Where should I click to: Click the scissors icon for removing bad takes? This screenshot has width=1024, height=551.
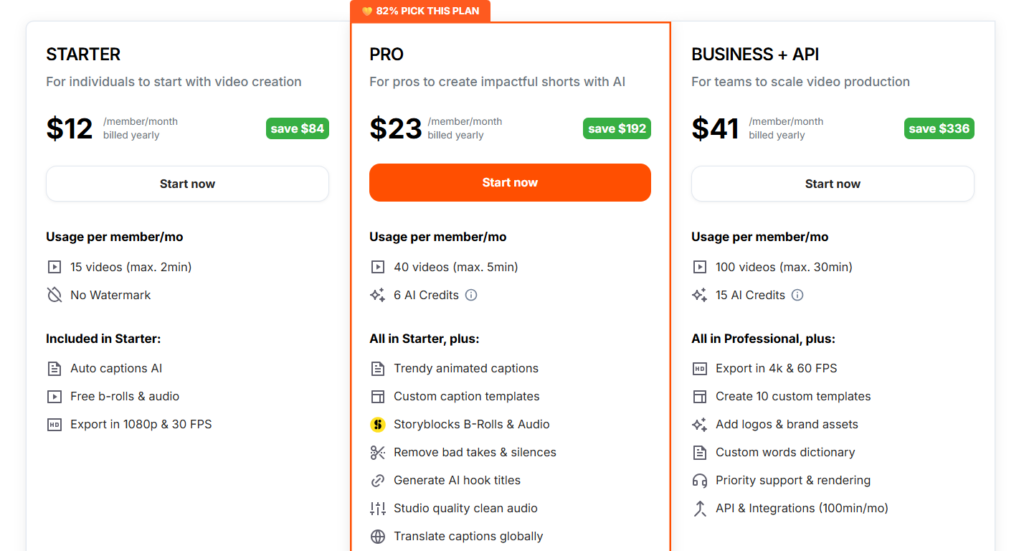click(377, 452)
